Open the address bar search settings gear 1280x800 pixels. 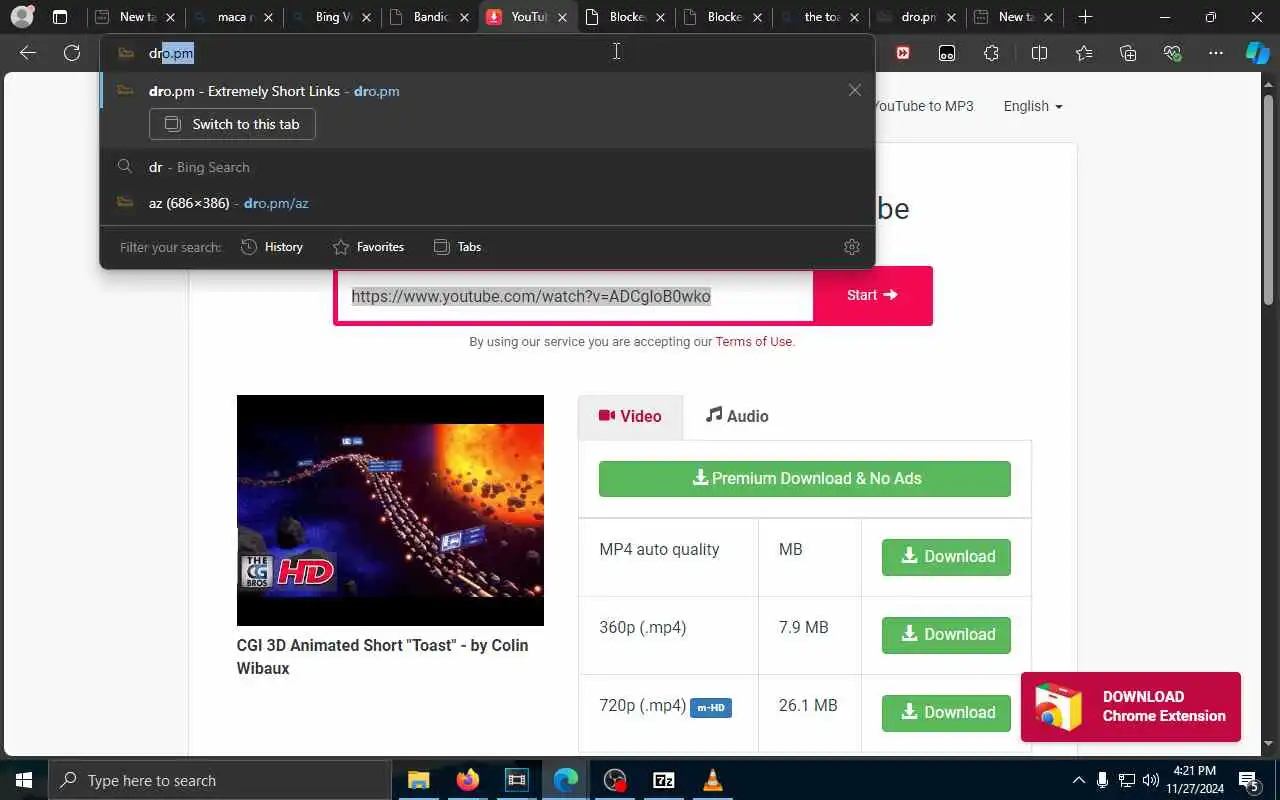tap(852, 247)
